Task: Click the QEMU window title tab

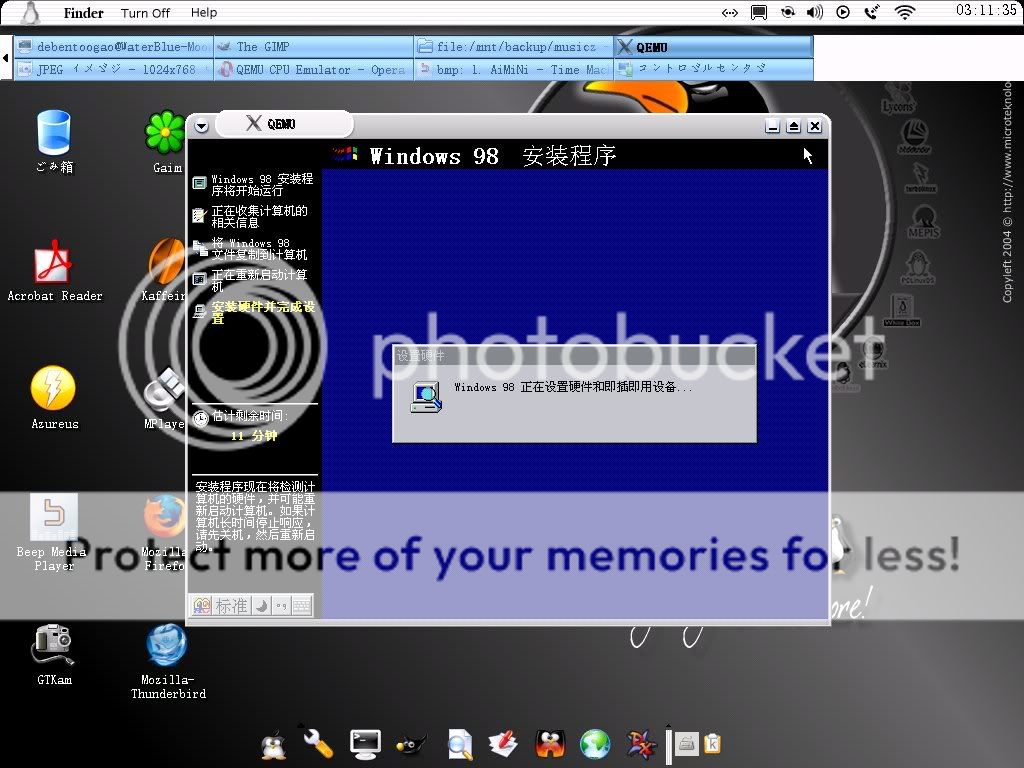Action: (x=283, y=123)
